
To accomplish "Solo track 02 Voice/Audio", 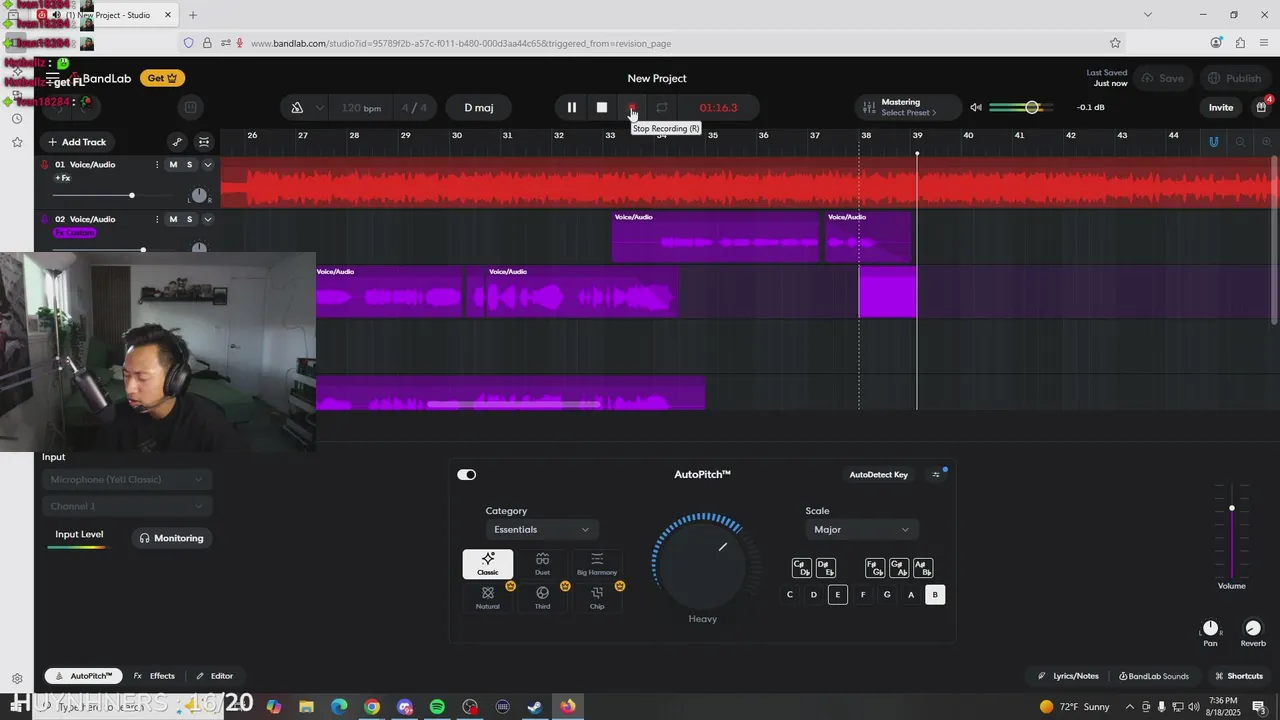I will coord(189,219).
